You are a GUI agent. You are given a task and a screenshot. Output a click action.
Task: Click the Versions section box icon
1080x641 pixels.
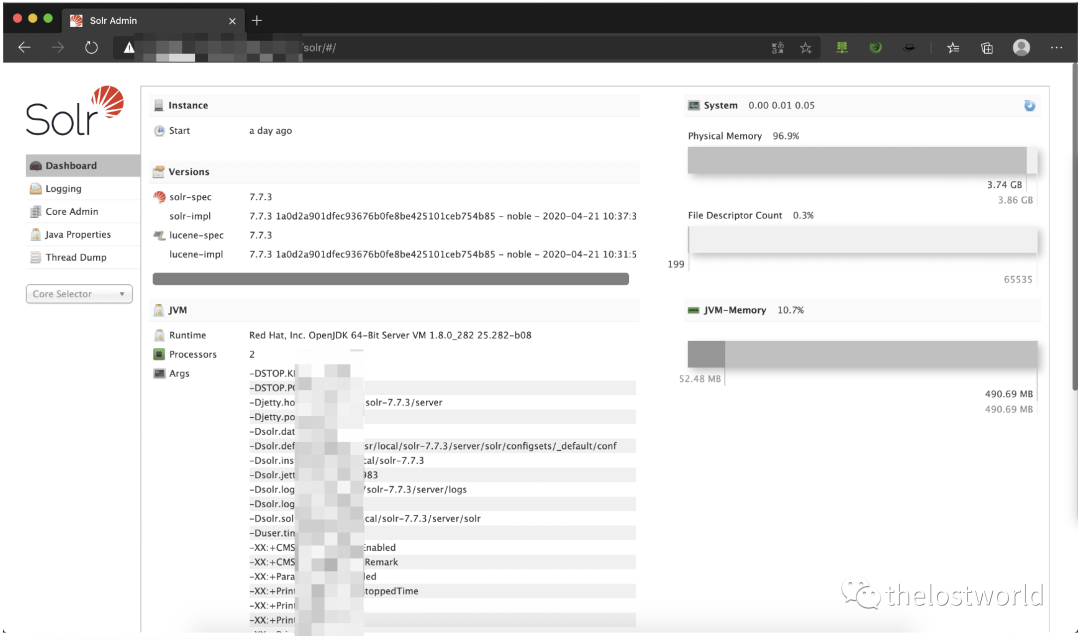pos(158,171)
